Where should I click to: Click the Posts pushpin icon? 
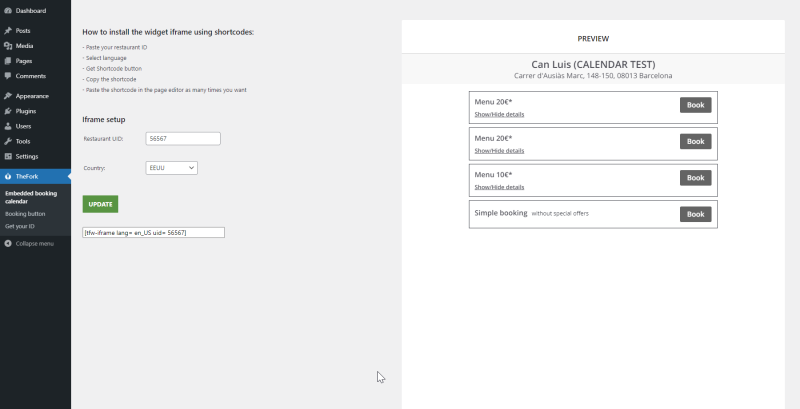tap(8, 31)
